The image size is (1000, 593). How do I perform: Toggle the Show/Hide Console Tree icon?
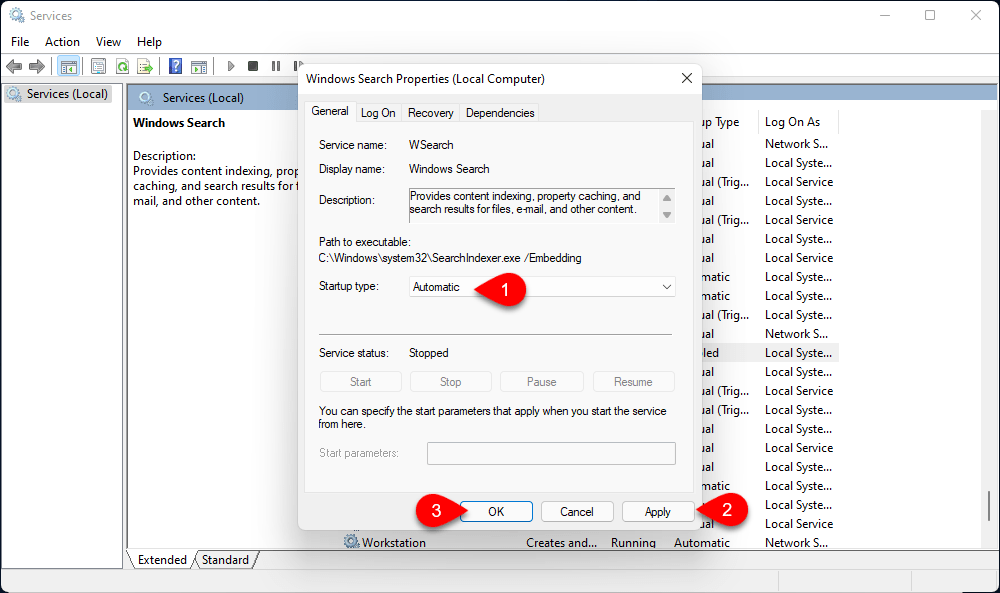[68, 66]
